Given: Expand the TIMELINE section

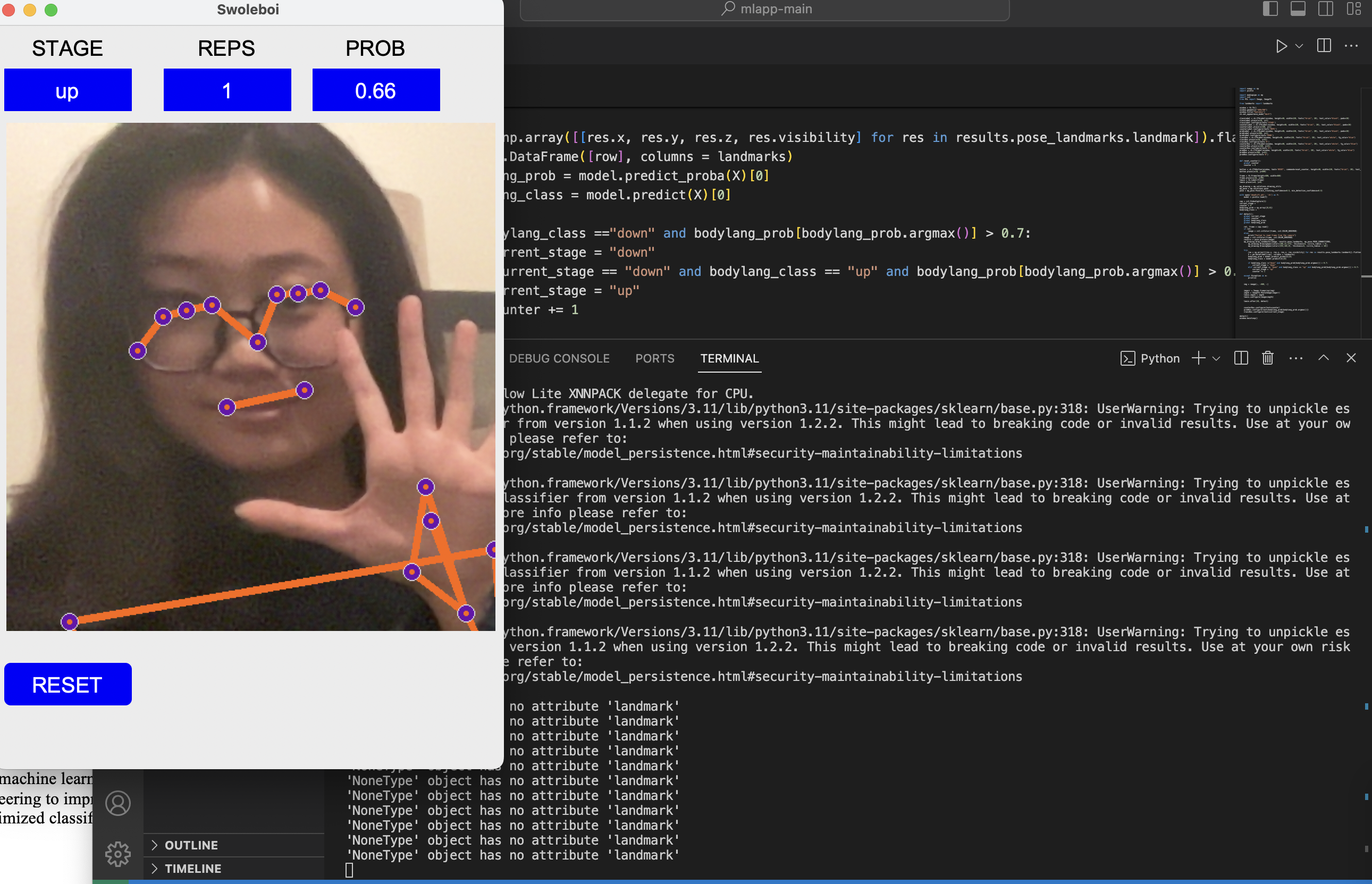Looking at the screenshot, I should click(193, 869).
